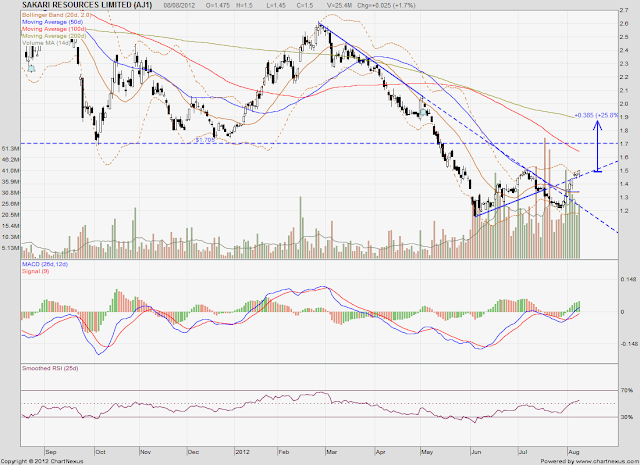The image size is (640, 465).
Task: Click the Smoothed RSI (25d) label
Action: click(50, 368)
